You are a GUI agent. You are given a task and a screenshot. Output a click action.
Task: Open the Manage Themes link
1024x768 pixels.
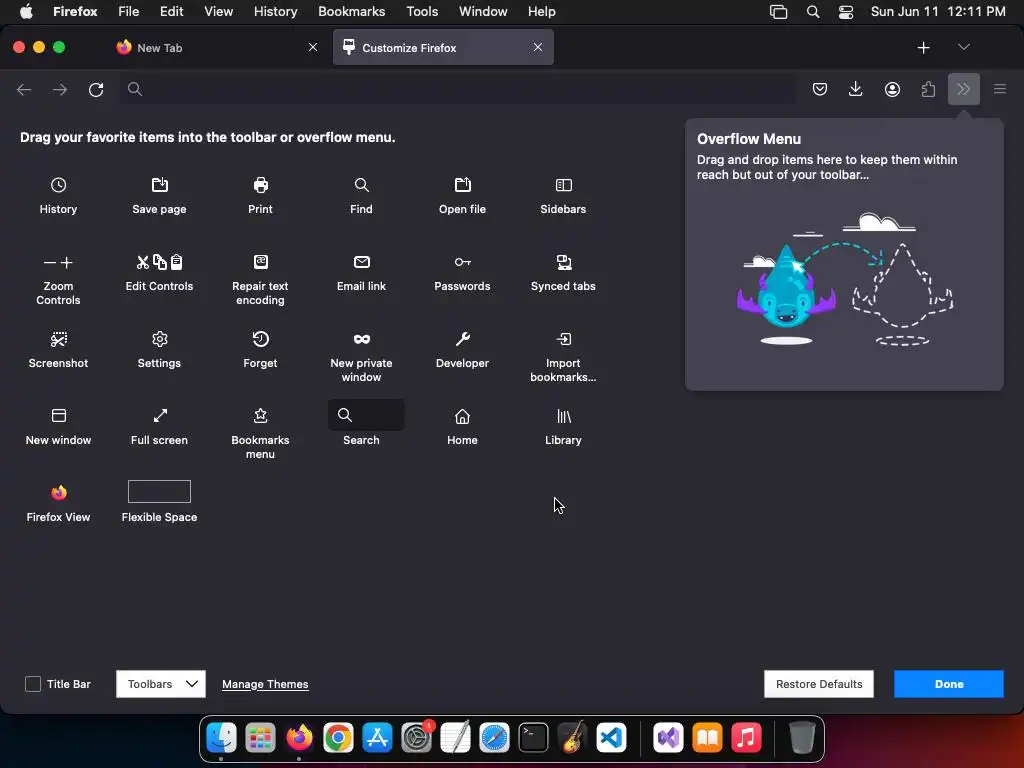tap(265, 684)
